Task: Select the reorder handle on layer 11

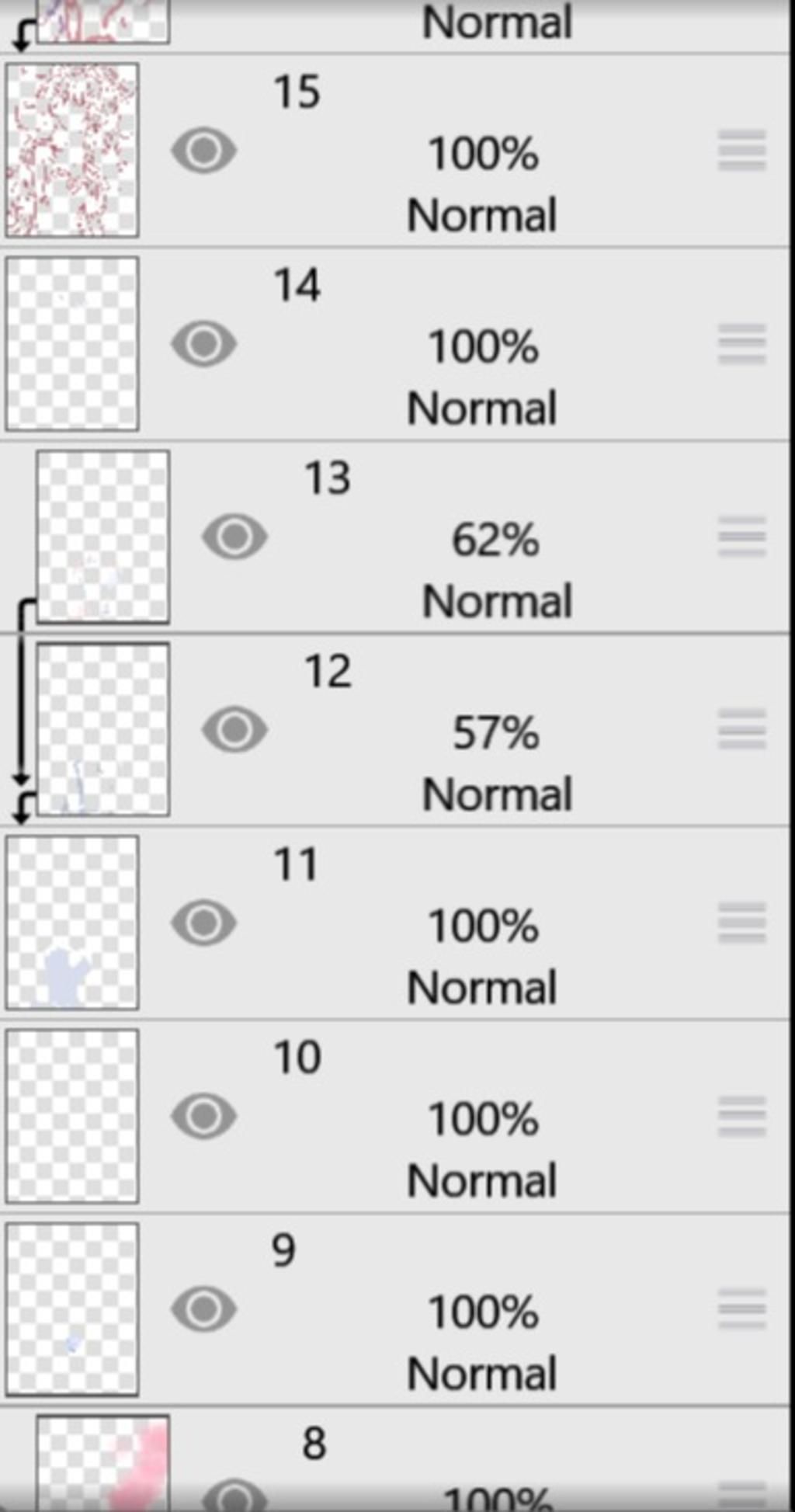Action: tap(742, 923)
